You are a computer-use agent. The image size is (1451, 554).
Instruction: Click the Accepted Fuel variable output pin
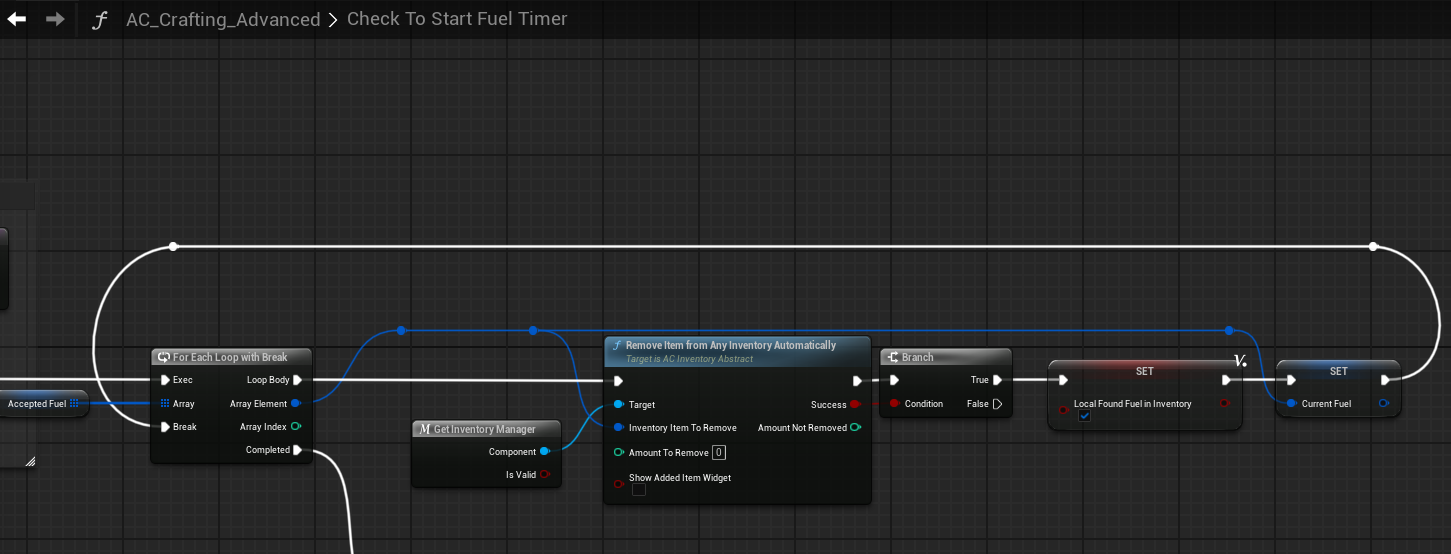pyautogui.click(x=74, y=404)
